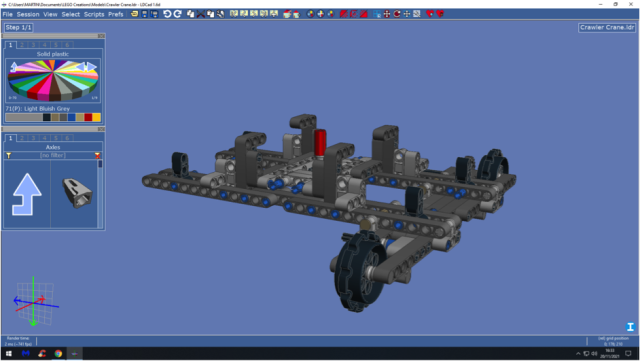The height and width of the screenshot is (361, 640).
Task: Select the red color swatch in the recent colors
Action: coord(88,118)
